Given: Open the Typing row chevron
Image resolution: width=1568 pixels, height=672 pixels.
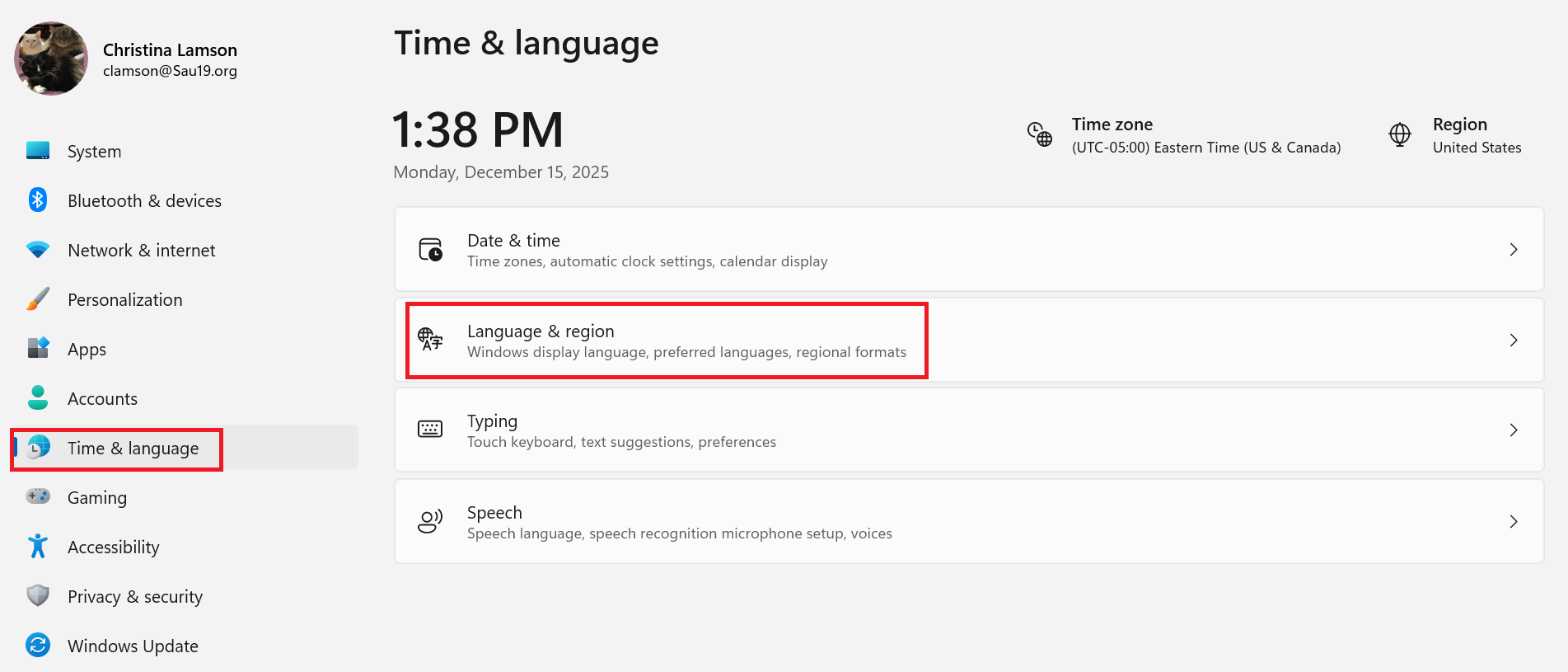Looking at the screenshot, I should pyautogui.click(x=1513, y=430).
